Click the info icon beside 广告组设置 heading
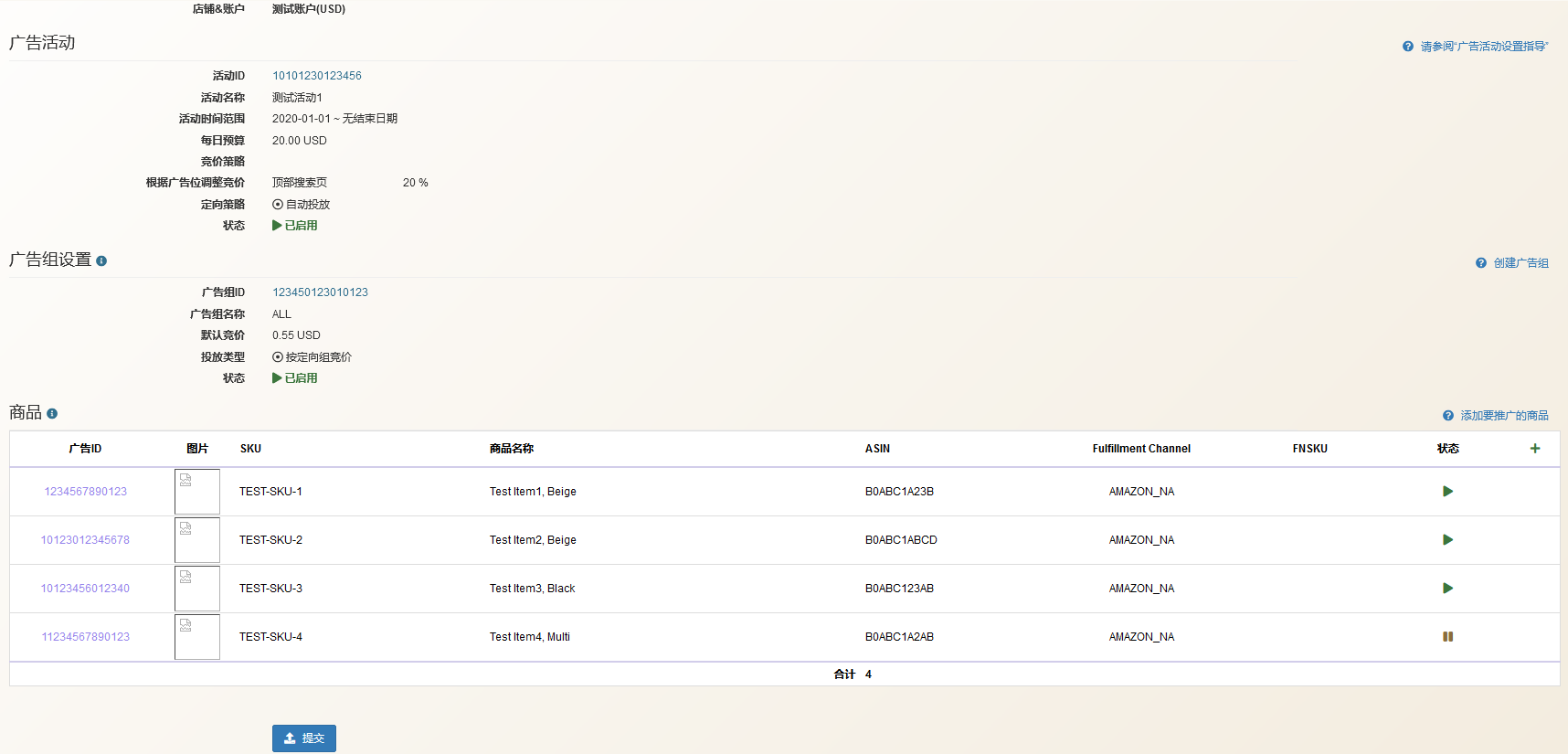The width and height of the screenshot is (1568, 754). [x=101, y=261]
